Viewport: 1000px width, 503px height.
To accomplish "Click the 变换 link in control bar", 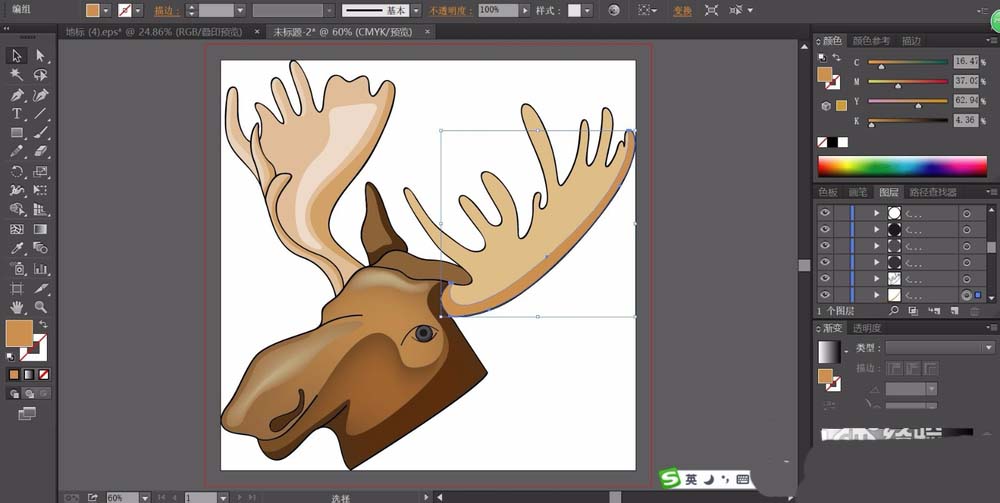I will click(x=682, y=11).
